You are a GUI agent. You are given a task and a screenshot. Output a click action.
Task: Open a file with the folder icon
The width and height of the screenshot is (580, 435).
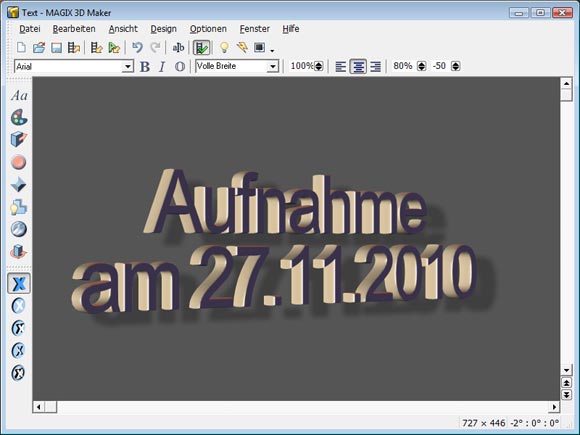tap(39, 47)
